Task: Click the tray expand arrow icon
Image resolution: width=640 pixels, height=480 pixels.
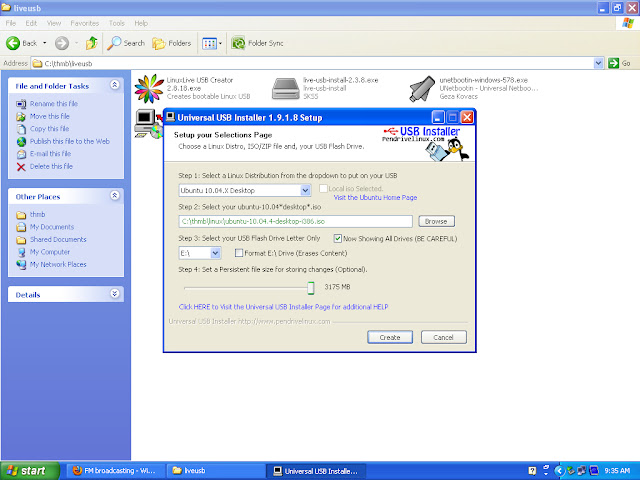Action: 559,471
